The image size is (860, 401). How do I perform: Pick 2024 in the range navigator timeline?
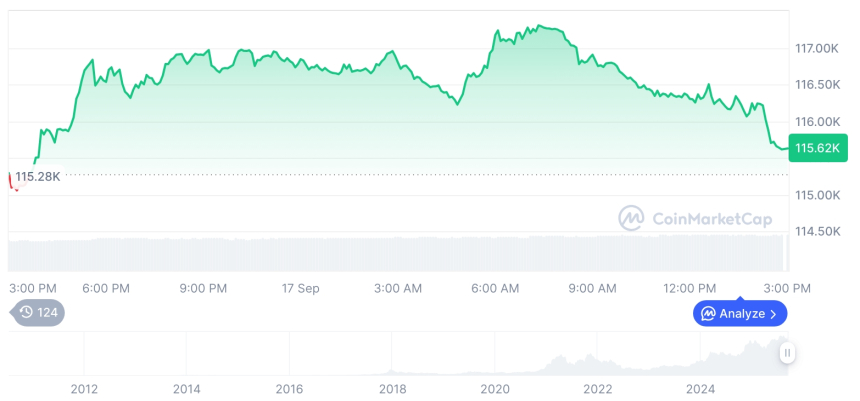click(701, 388)
